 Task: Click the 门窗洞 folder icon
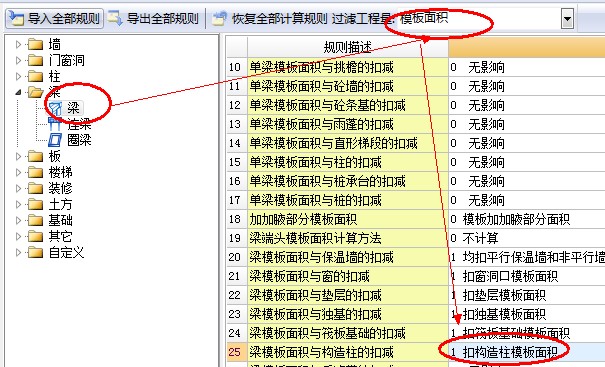[35, 60]
